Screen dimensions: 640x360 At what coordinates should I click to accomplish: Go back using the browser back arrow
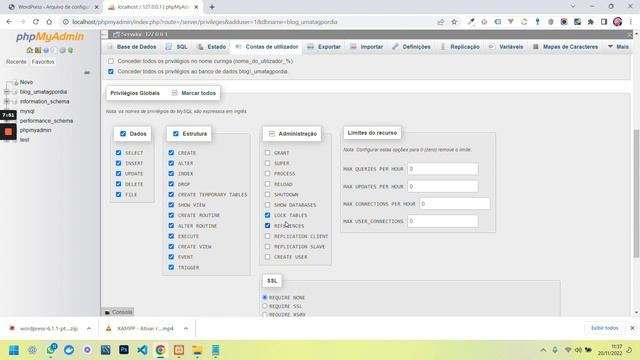click(x=9, y=22)
